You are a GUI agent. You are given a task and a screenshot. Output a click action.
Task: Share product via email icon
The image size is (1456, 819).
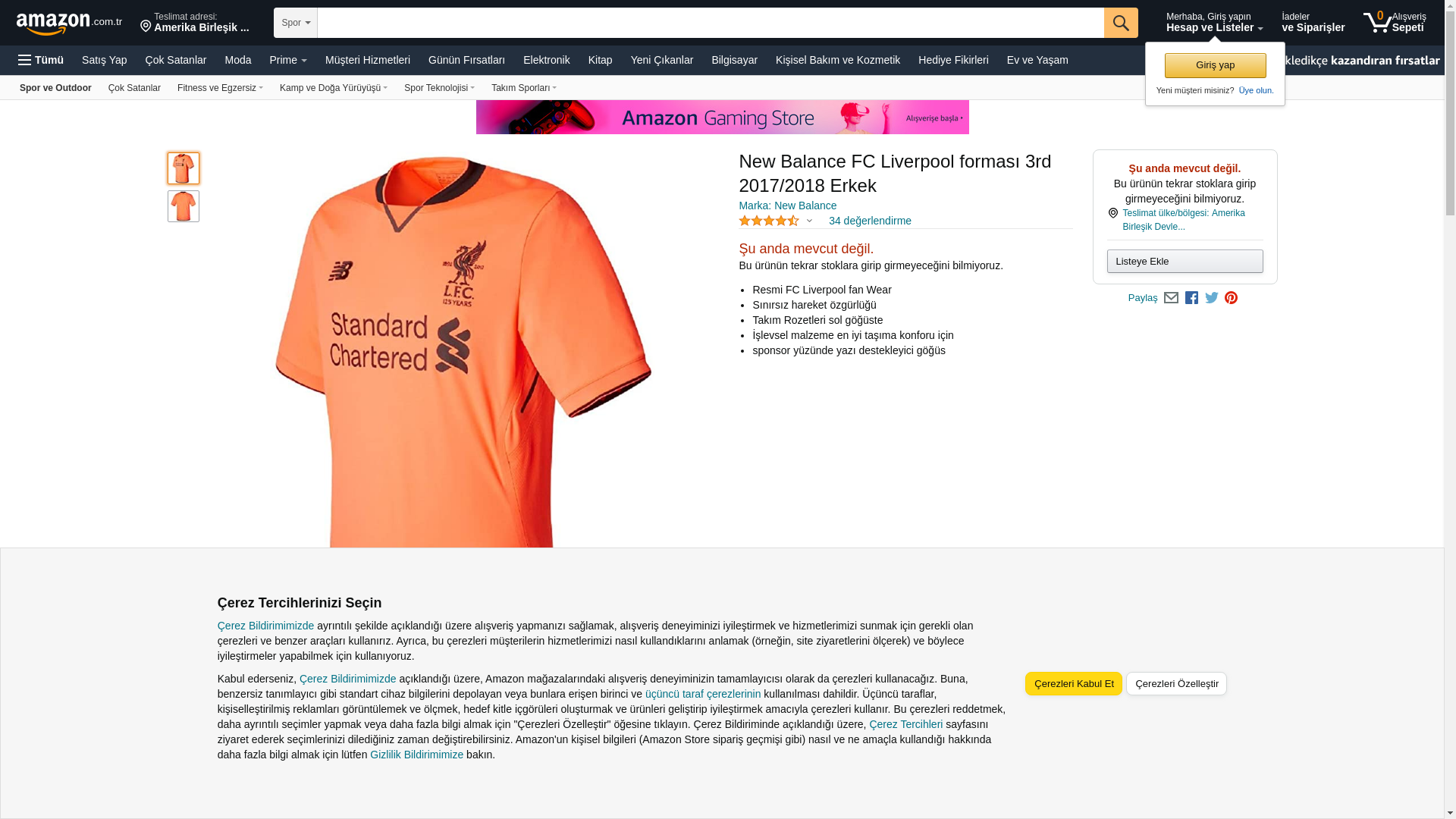[1171, 298]
